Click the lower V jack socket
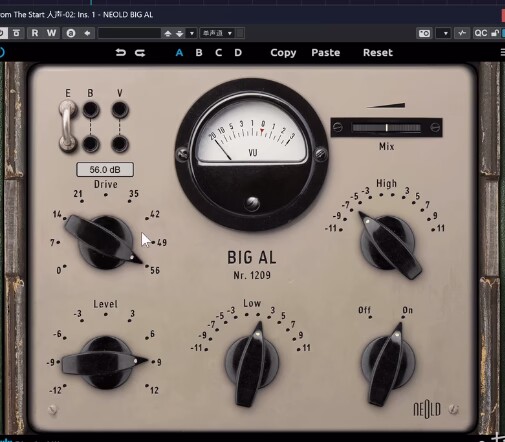 pos(120,144)
